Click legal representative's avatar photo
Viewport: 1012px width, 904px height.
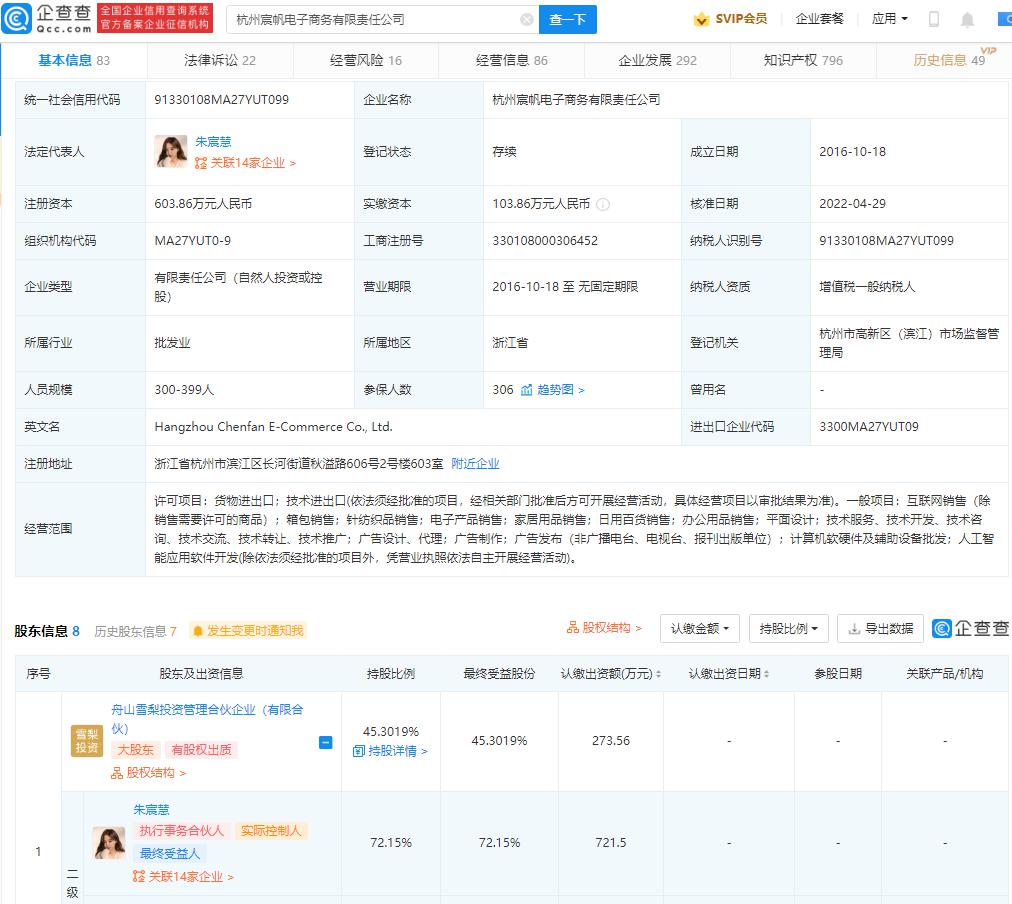pyautogui.click(x=171, y=152)
